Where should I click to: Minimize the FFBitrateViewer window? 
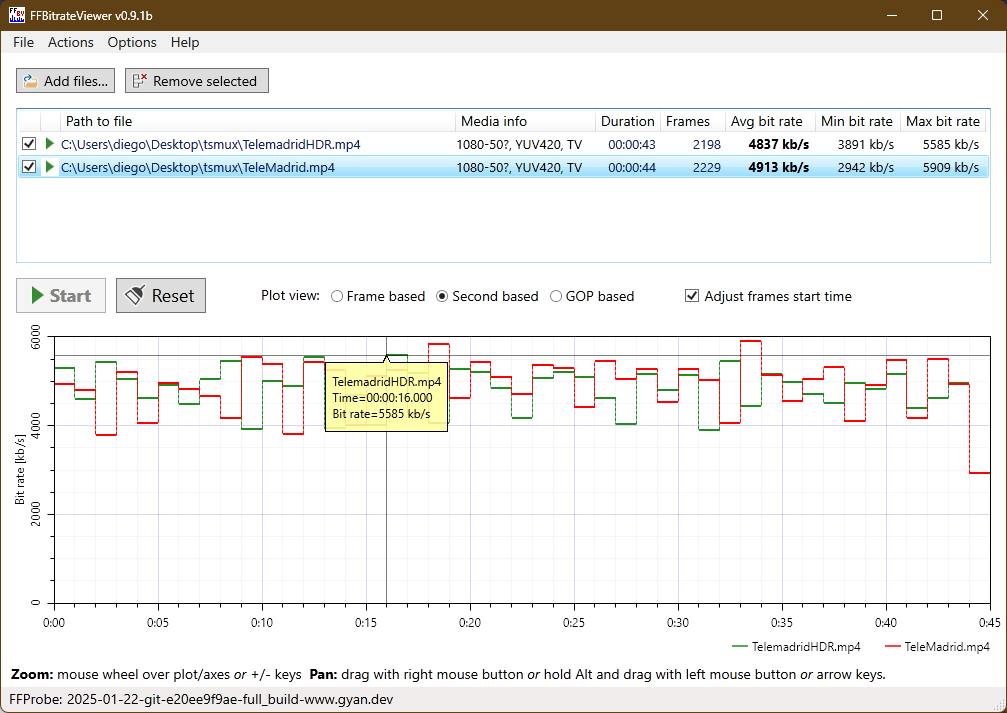coord(891,15)
